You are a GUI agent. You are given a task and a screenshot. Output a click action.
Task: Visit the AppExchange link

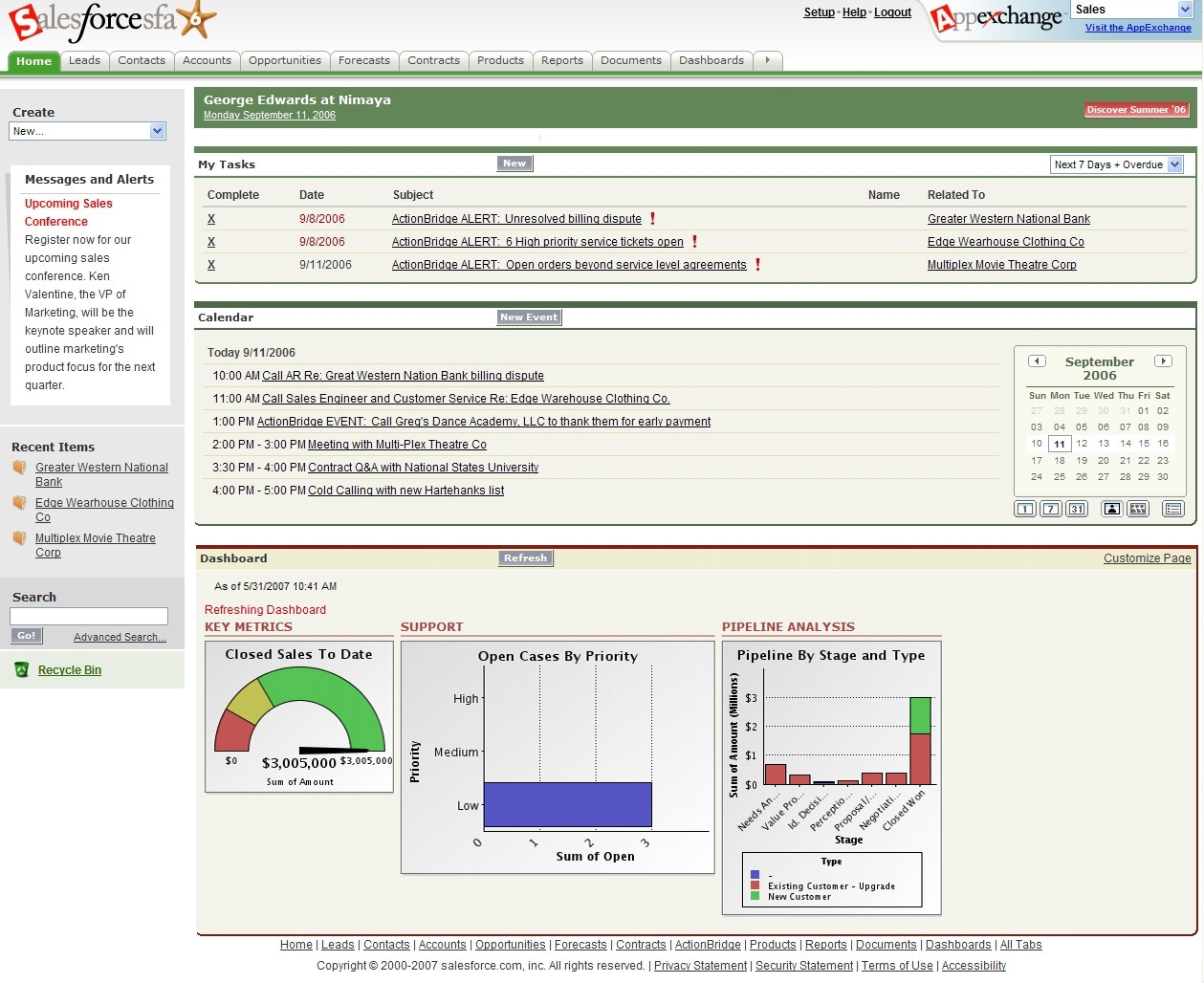click(1138, 28)
